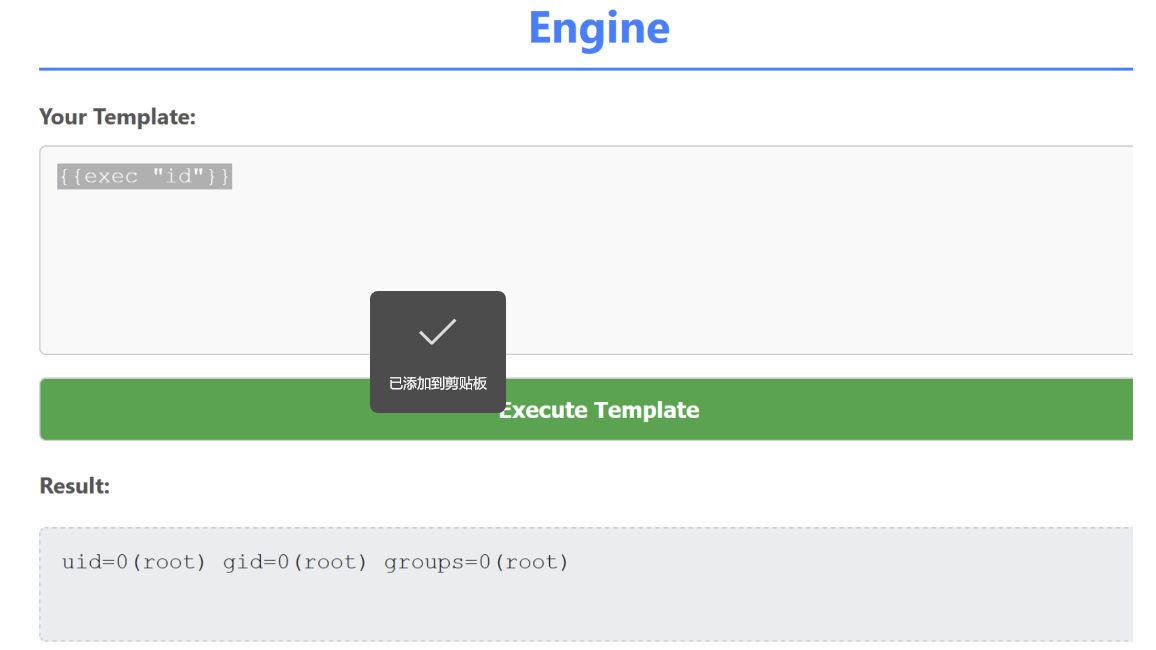The width and height of the screenshot is (1156, 650).
Task: Click "groups=0(root)" in the result output
Action: point(476,562)
